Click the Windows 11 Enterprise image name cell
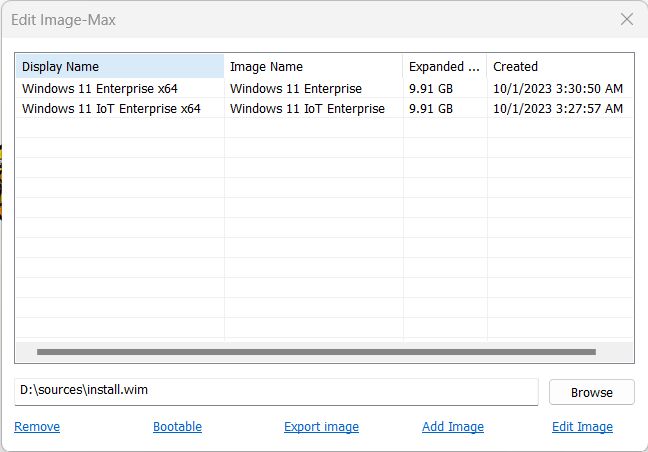This screenshot has width=648, height=452. click(296, 88)
